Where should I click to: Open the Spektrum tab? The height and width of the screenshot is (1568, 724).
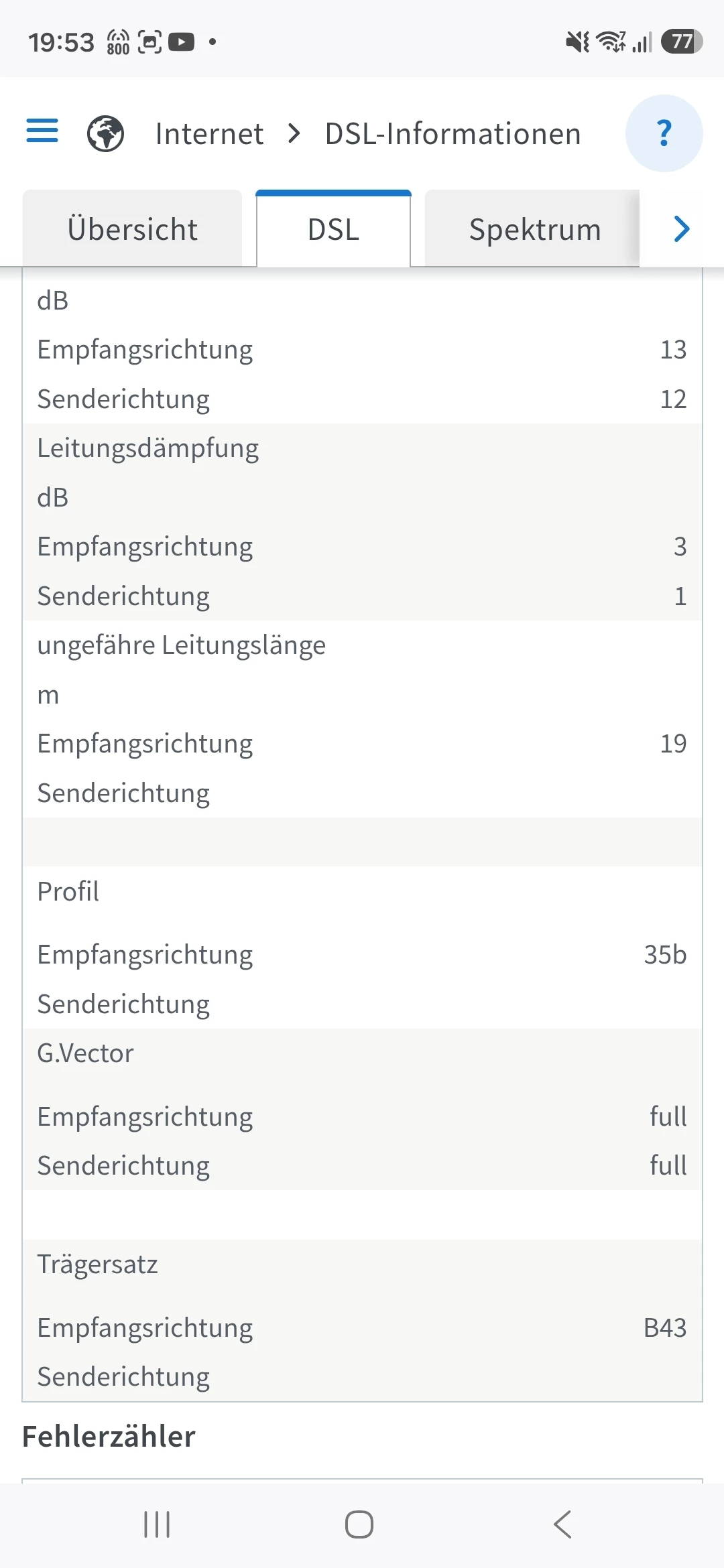click(534, 229)
